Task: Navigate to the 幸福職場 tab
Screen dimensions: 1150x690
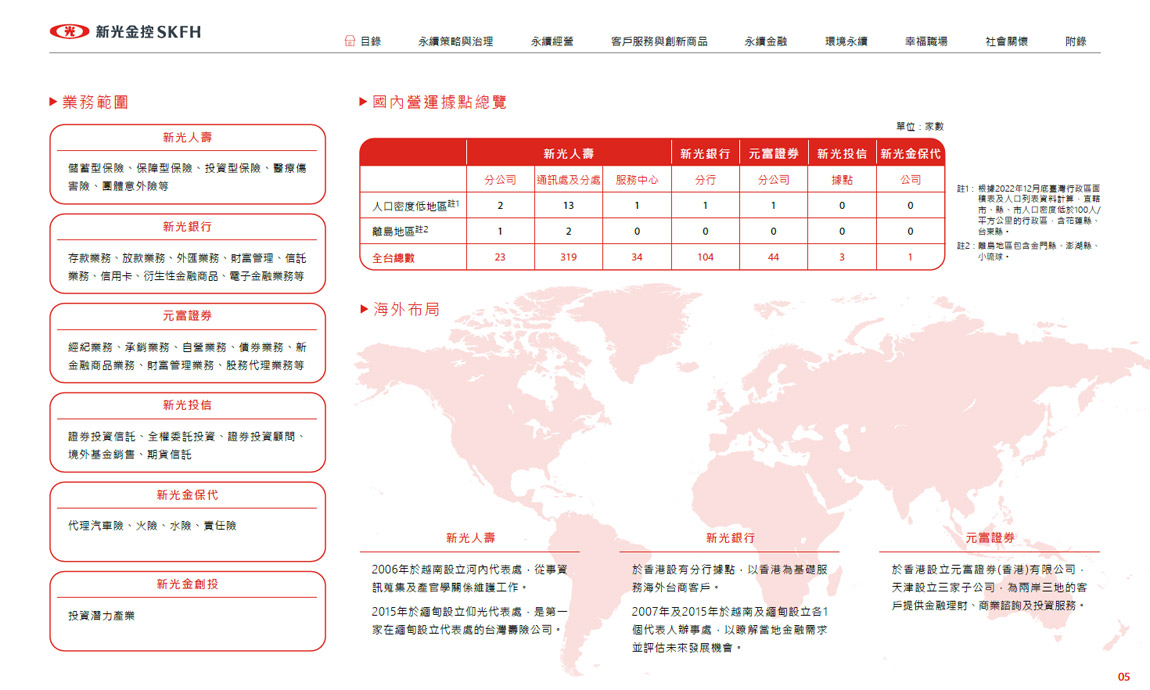Action: pyautogui.click(x=926, y=42)
